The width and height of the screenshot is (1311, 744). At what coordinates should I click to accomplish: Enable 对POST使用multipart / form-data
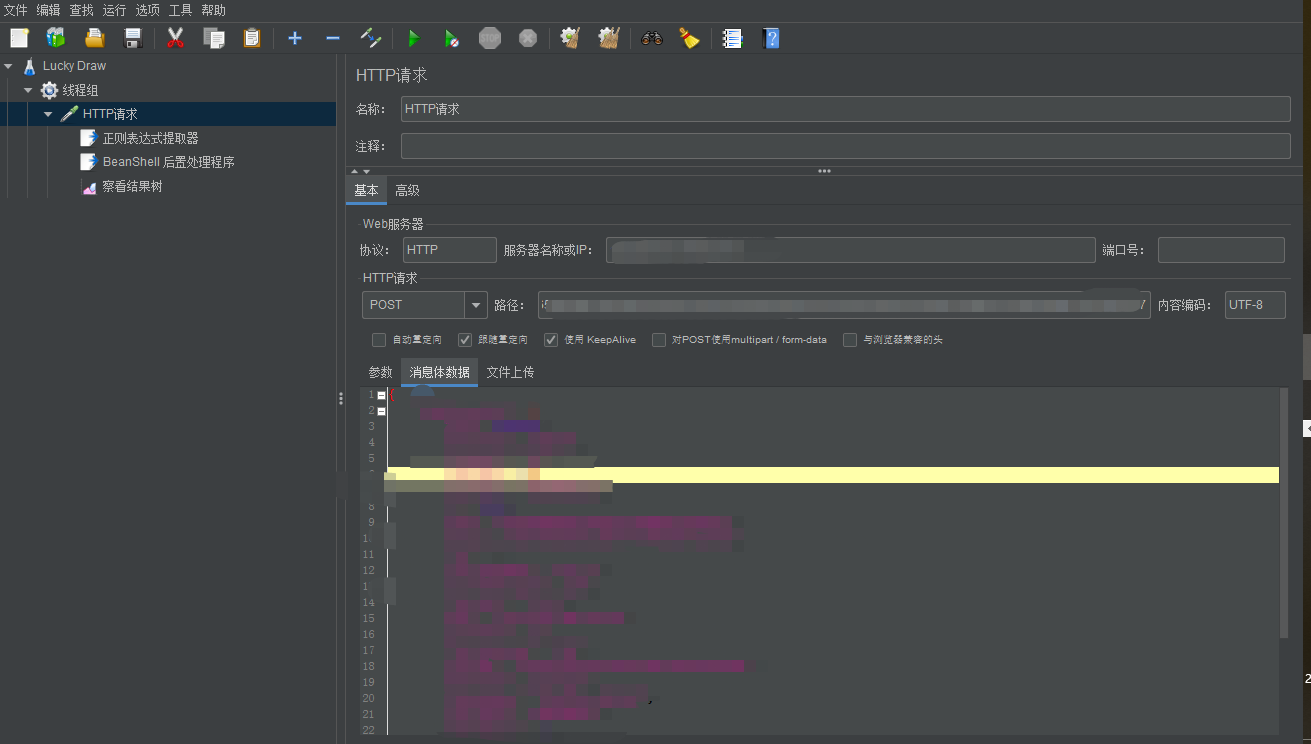(x=659, y=340)
